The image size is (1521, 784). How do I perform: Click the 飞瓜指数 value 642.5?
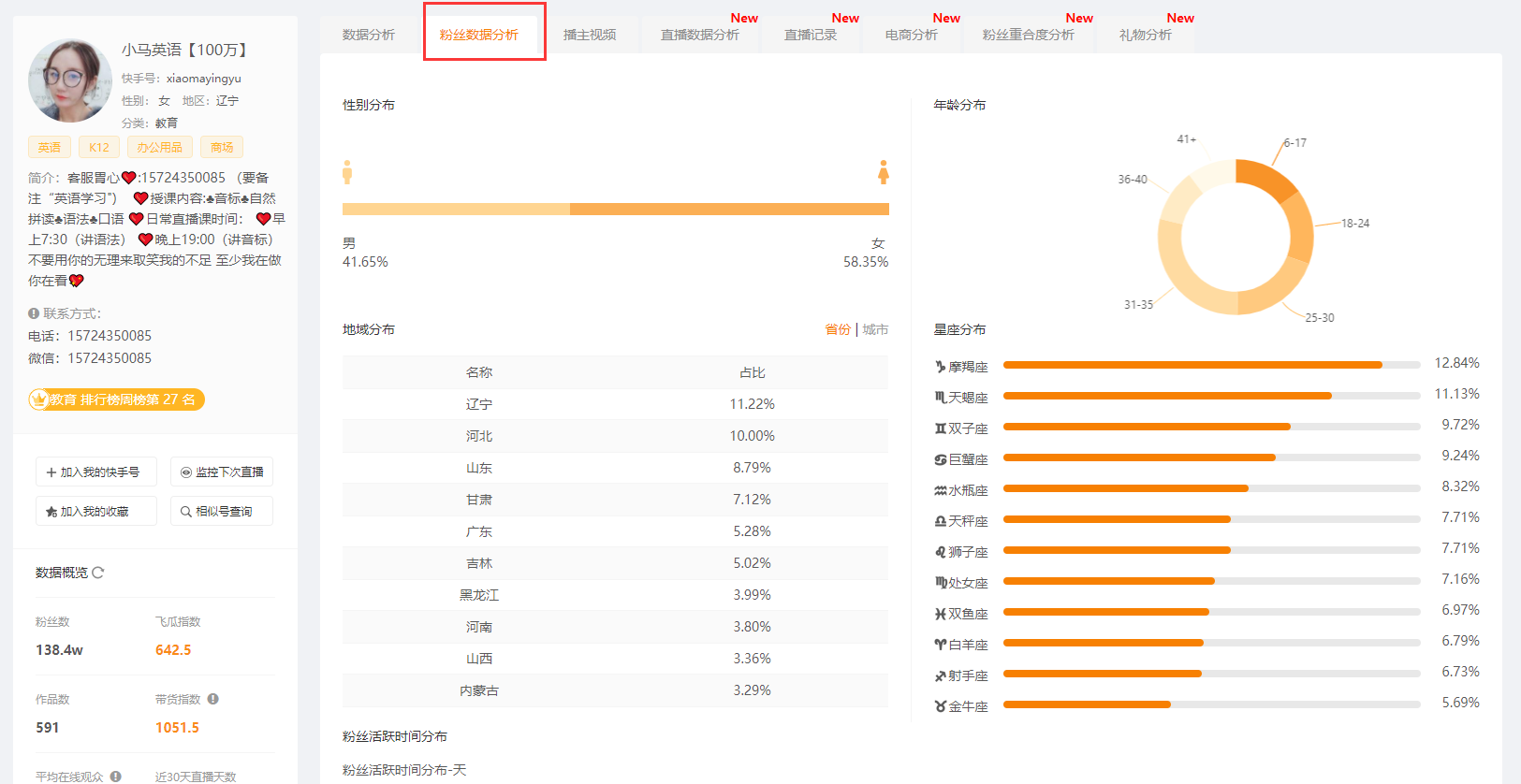(173, 650)
